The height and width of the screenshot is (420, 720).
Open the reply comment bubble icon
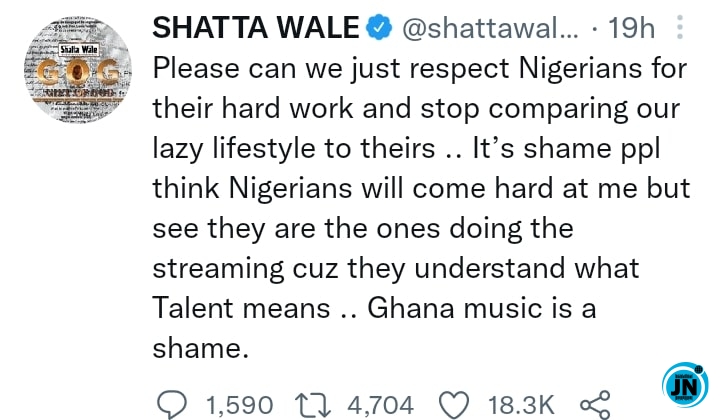(172, 405)
